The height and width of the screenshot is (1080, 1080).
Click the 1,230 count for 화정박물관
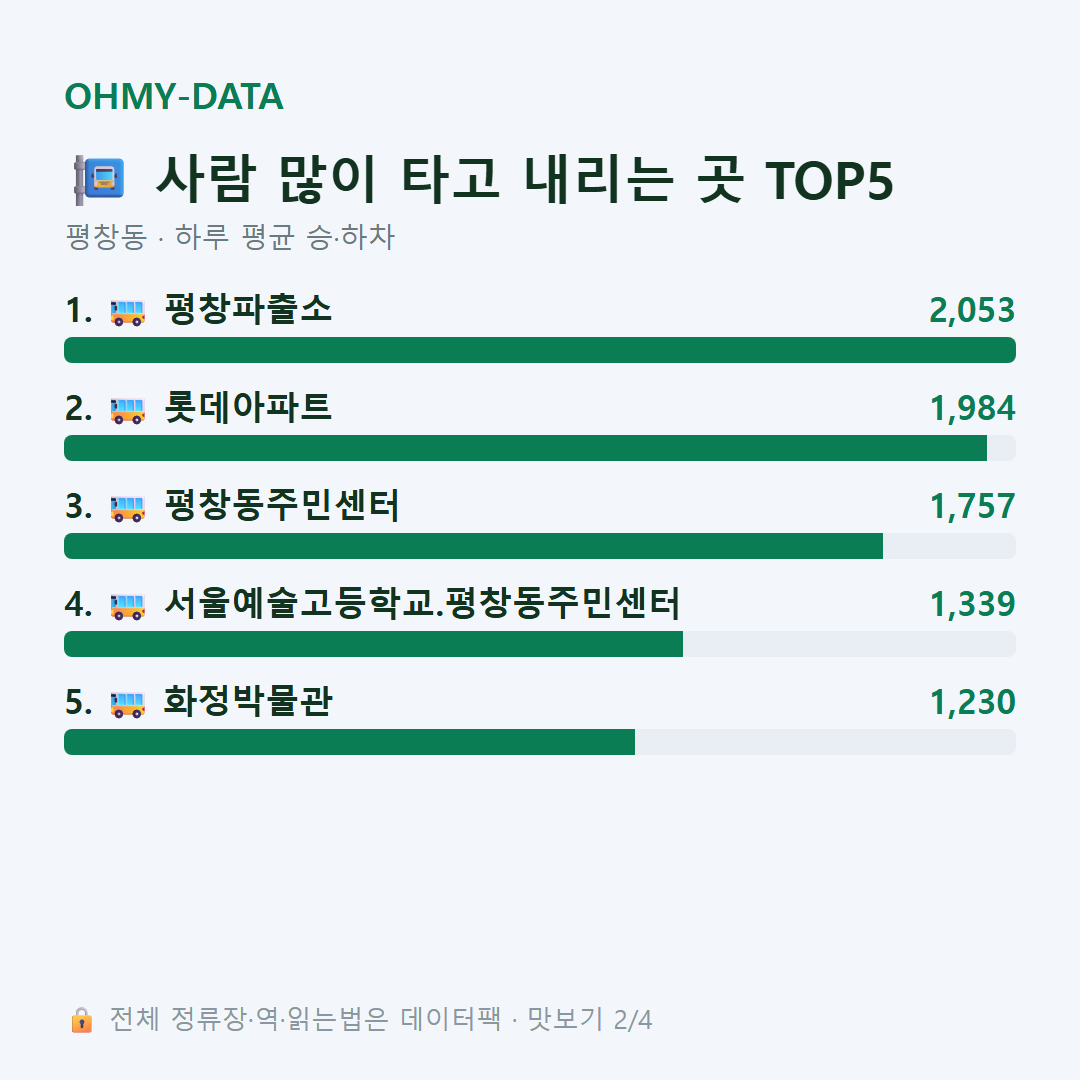[x=973, y=703]
